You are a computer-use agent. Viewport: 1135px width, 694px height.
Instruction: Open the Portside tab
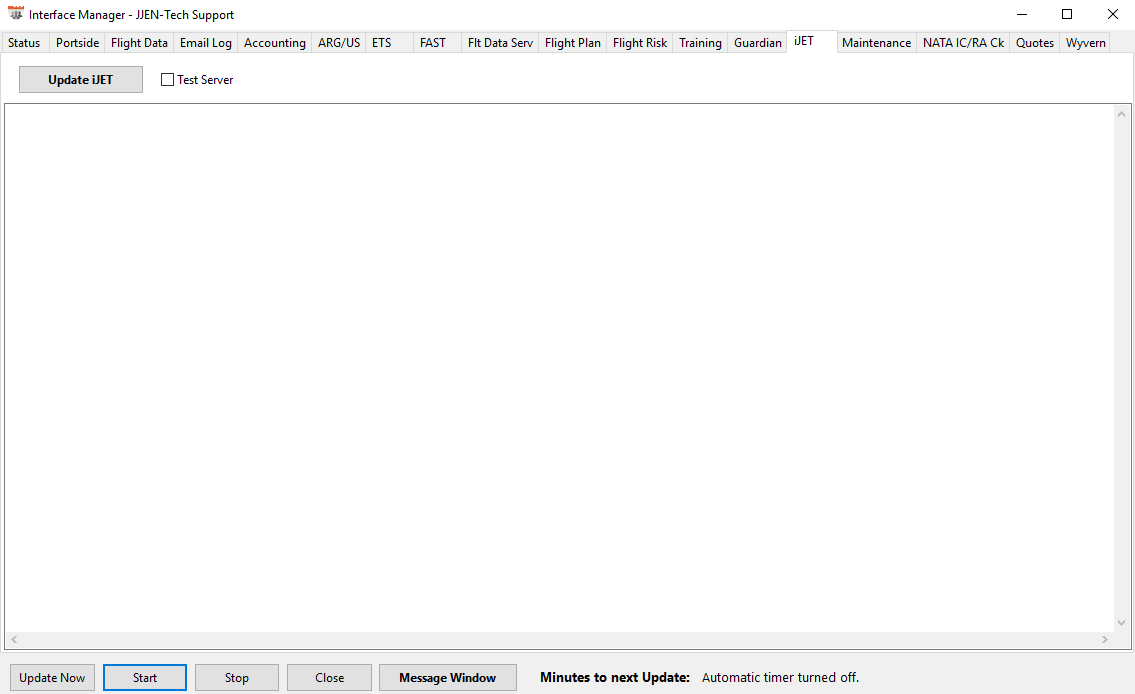coord(77,43)
